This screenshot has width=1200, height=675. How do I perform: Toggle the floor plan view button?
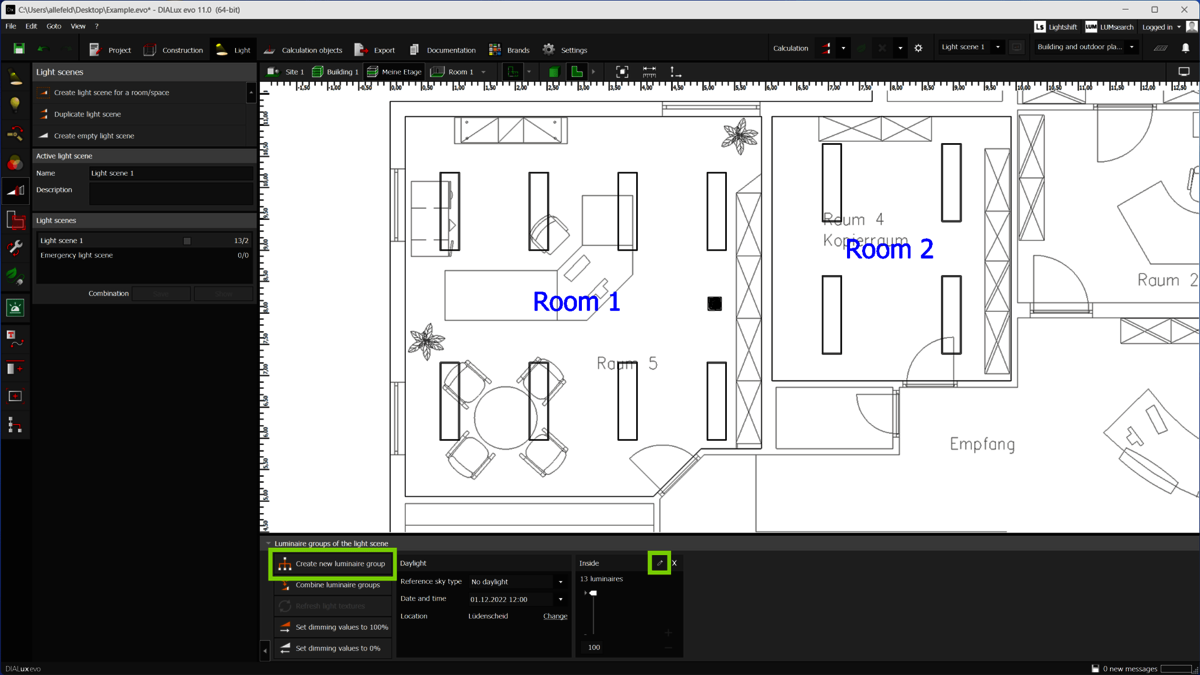577,72
